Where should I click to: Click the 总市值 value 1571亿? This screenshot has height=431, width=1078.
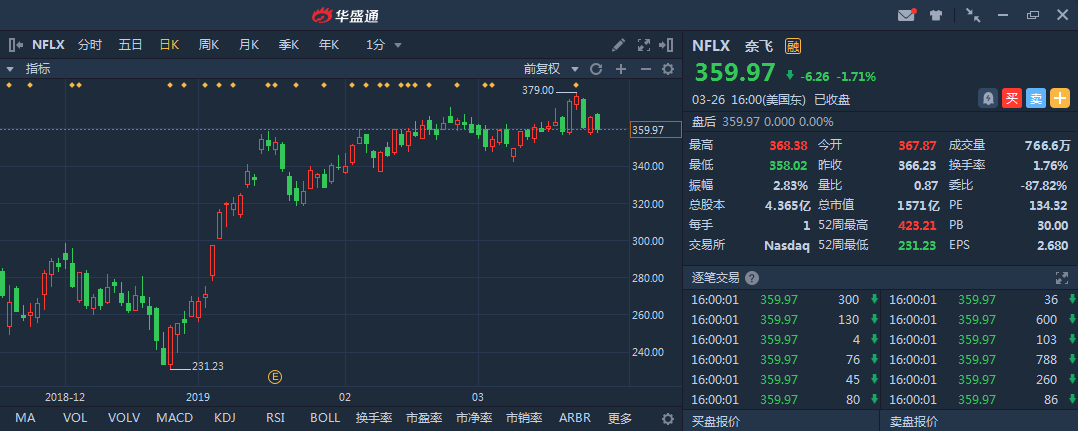[918, 205]
